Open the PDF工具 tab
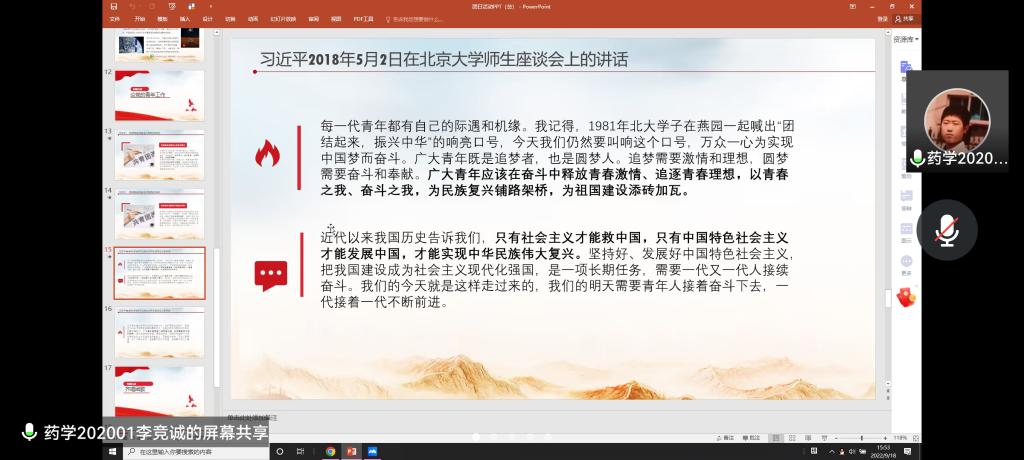Screen dimensions: 1024x460 (362, 19)
